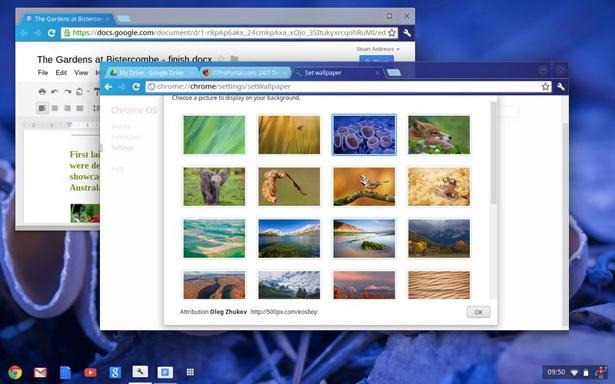Screen dimensions: 615x384
Task: Reload the chrome settings page
Action: (136, 87)
